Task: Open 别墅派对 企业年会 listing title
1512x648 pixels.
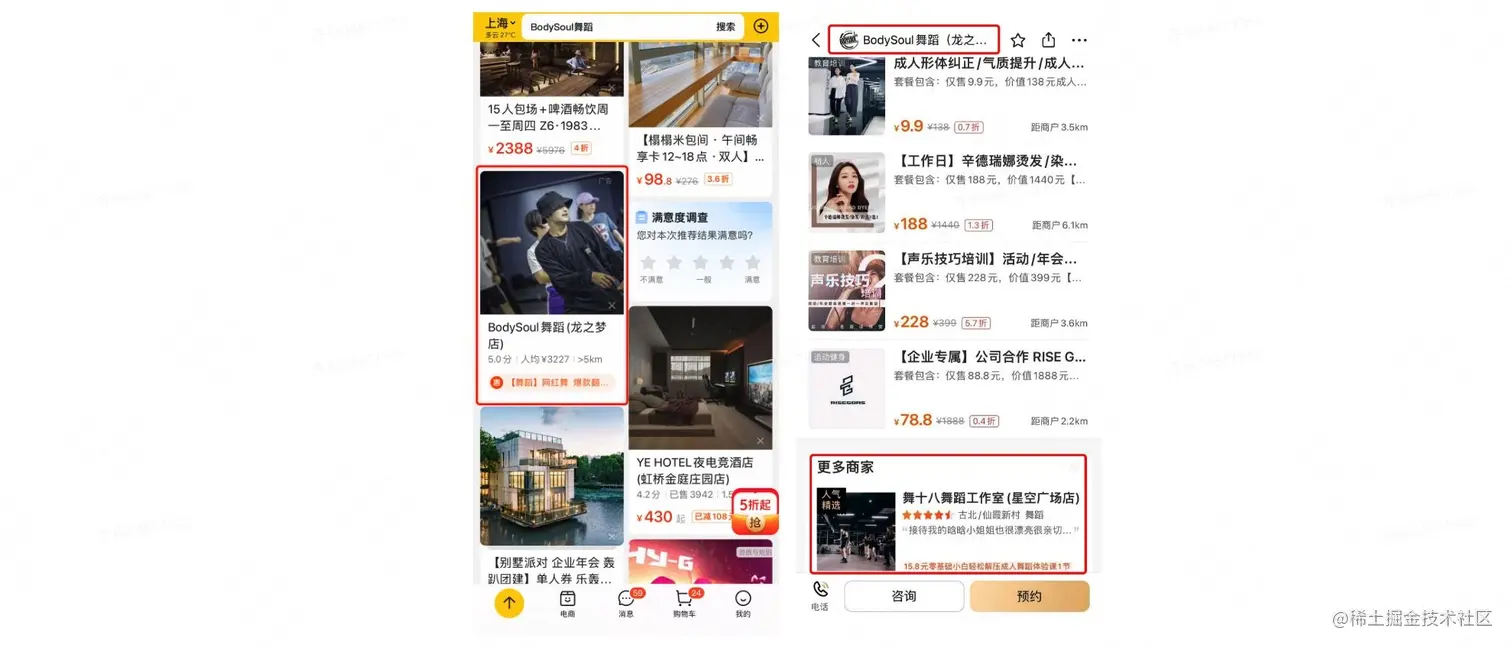Action: [551, 570]
